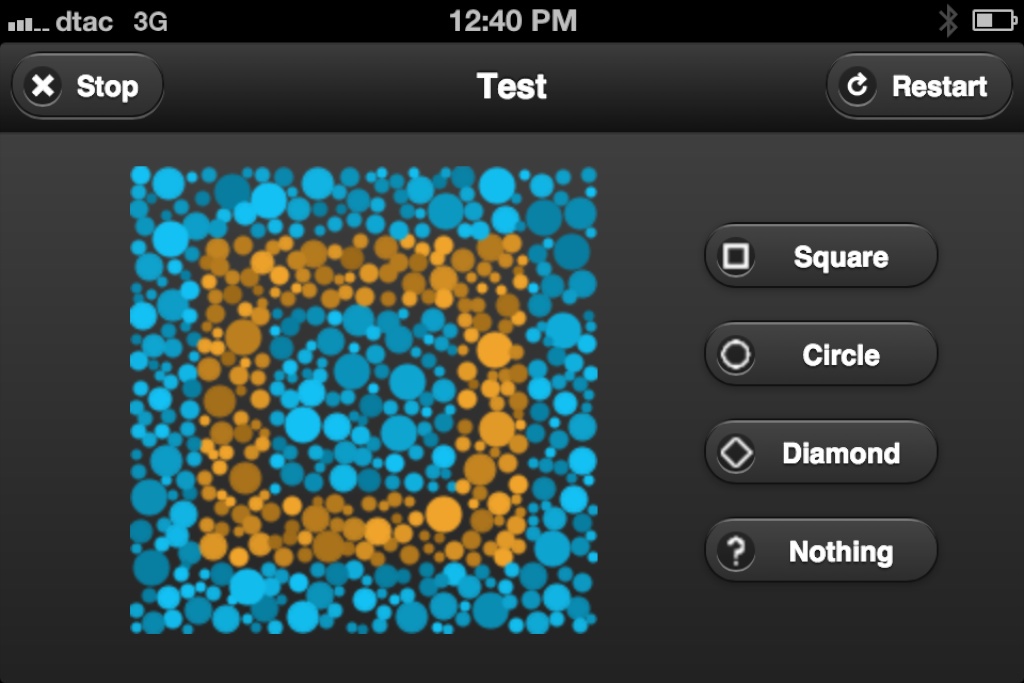
Task: Choose the Circle answer label
Action: 841,355
